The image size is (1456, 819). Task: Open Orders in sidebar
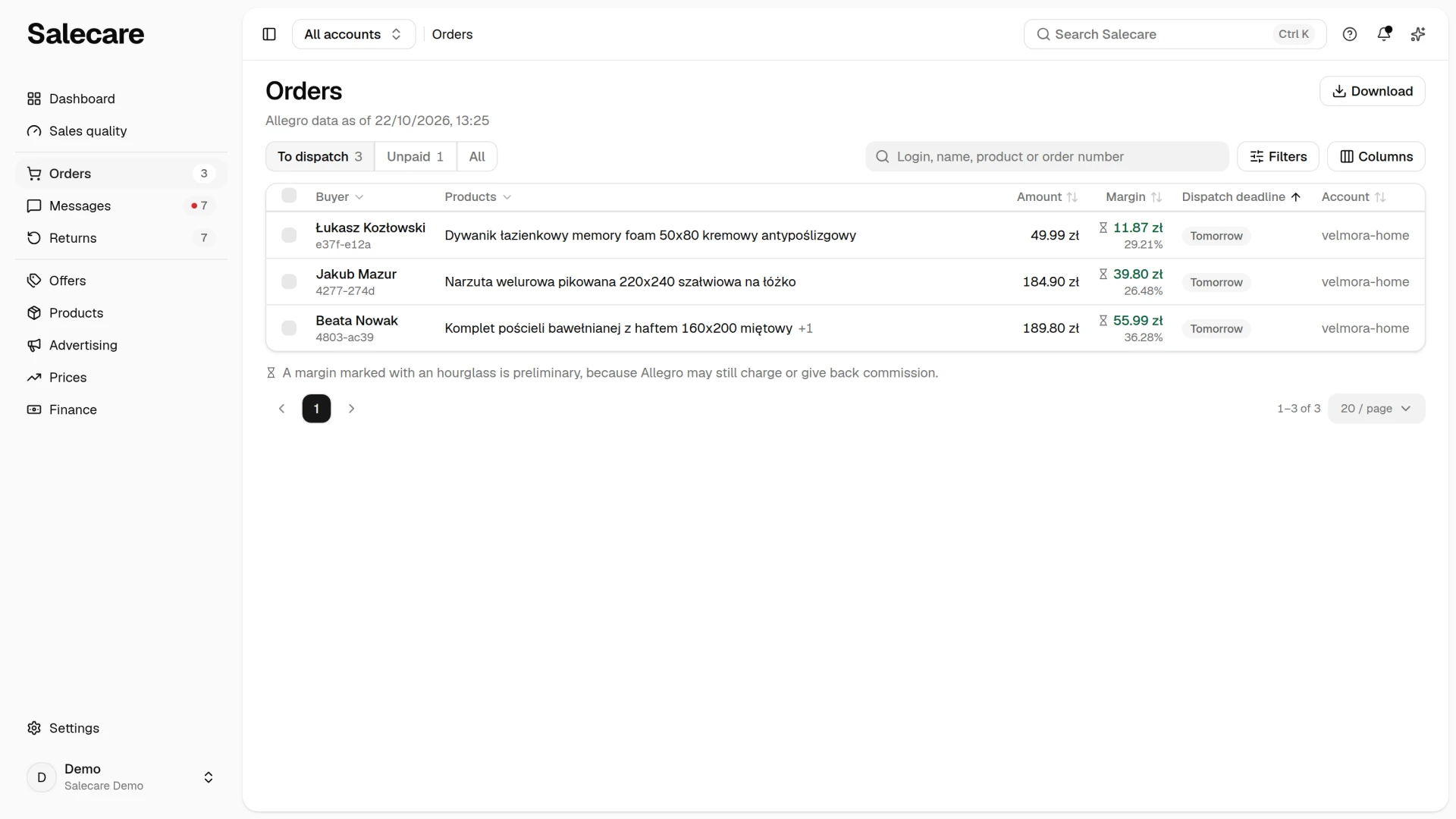[x=121, y=174]
